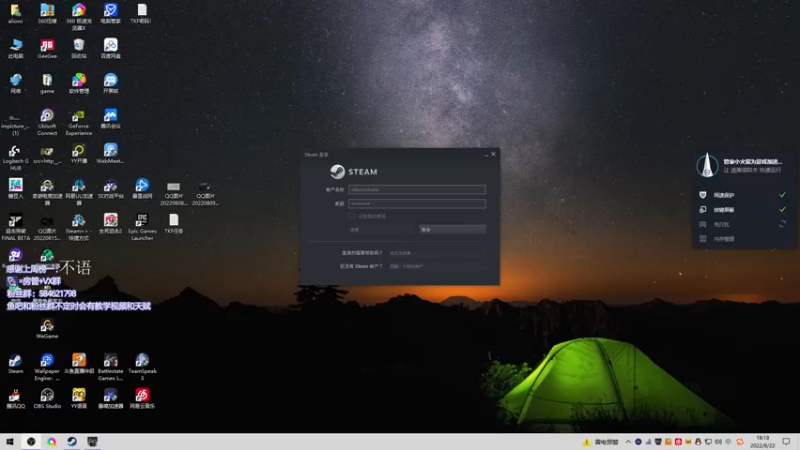Viewport: 800px width, 450px height.
Task: Open the NetEase Cloud Music red shortcut
Action: click(x=142, y=398)
